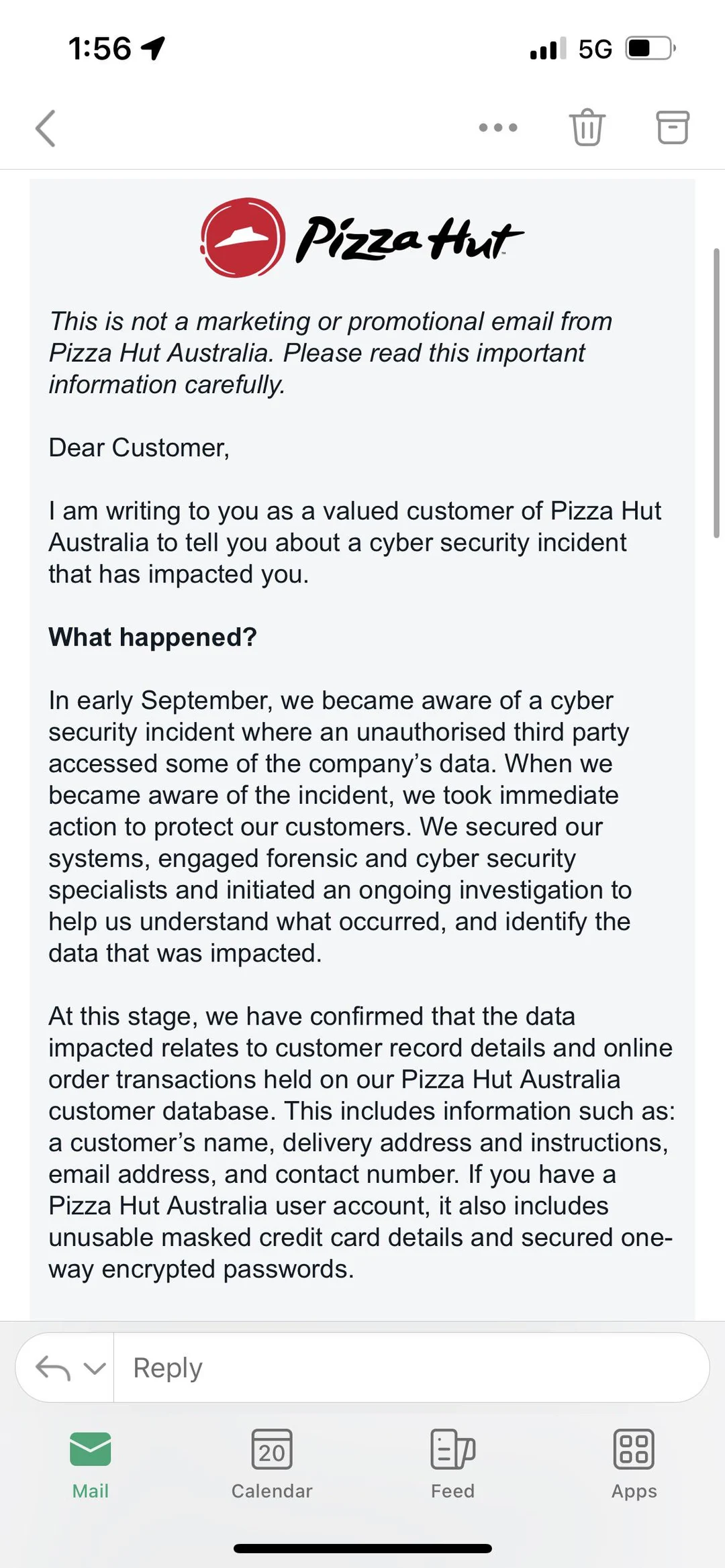This screenshot has height=1568, width=725.
Task: Open the more options ellipsis menu
Action: (x=497, y=127)
